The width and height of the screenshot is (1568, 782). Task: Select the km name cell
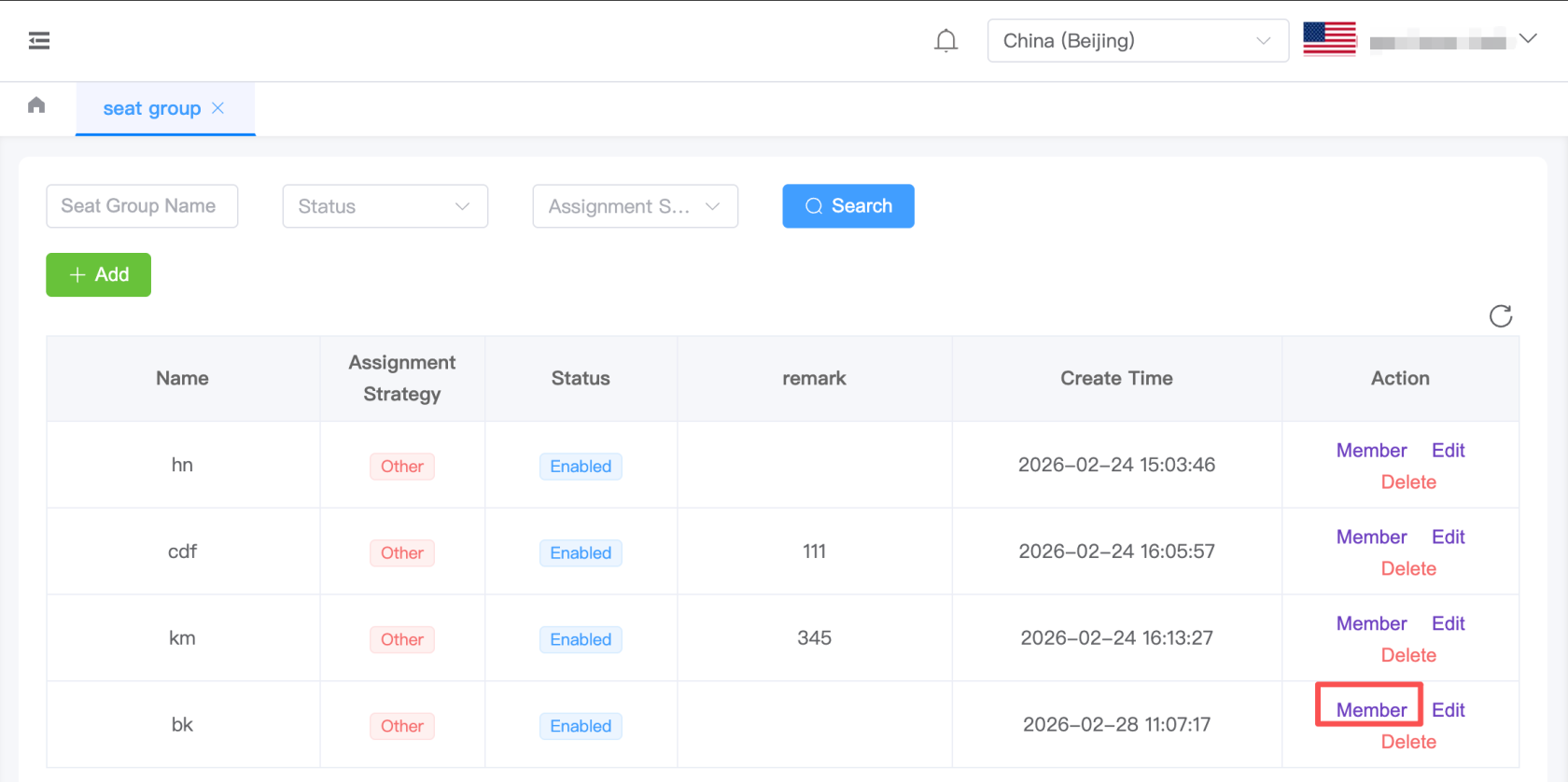(183, 638)
